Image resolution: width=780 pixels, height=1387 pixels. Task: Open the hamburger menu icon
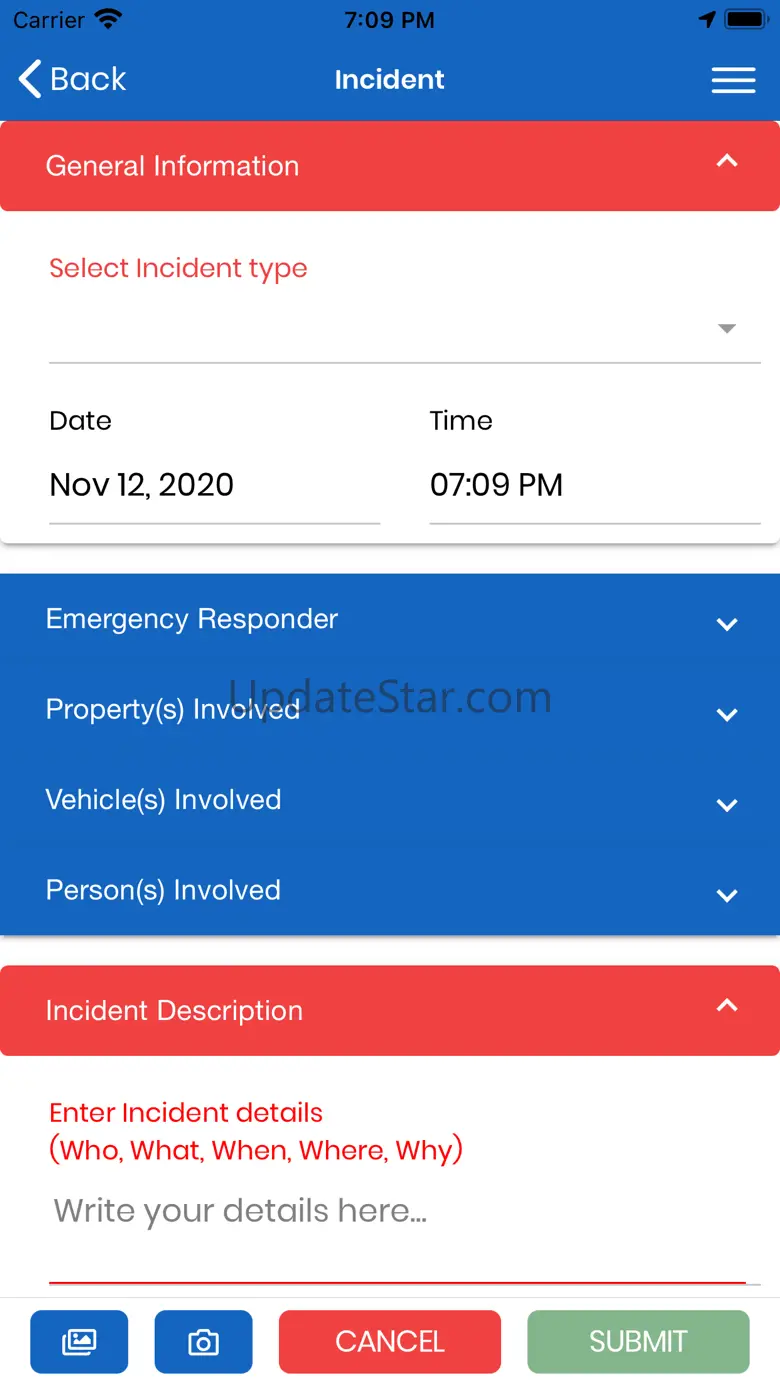coord(733,80)
